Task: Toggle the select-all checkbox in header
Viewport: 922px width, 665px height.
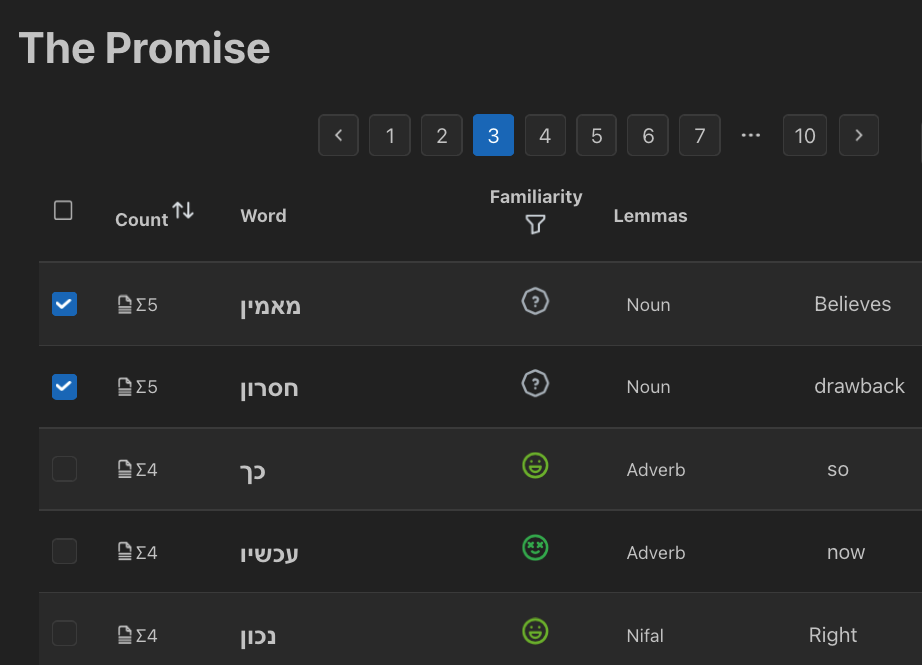Action: pos(63,210)
